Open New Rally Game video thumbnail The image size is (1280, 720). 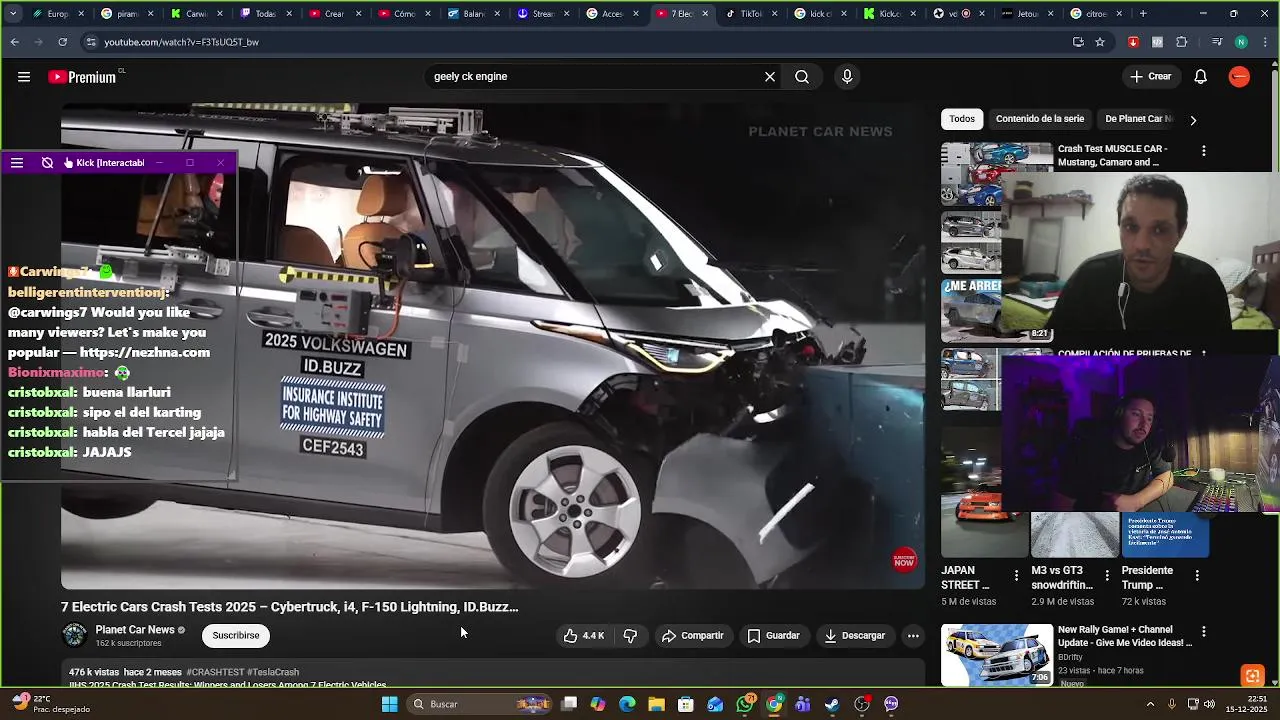click(x=997, y=655)
